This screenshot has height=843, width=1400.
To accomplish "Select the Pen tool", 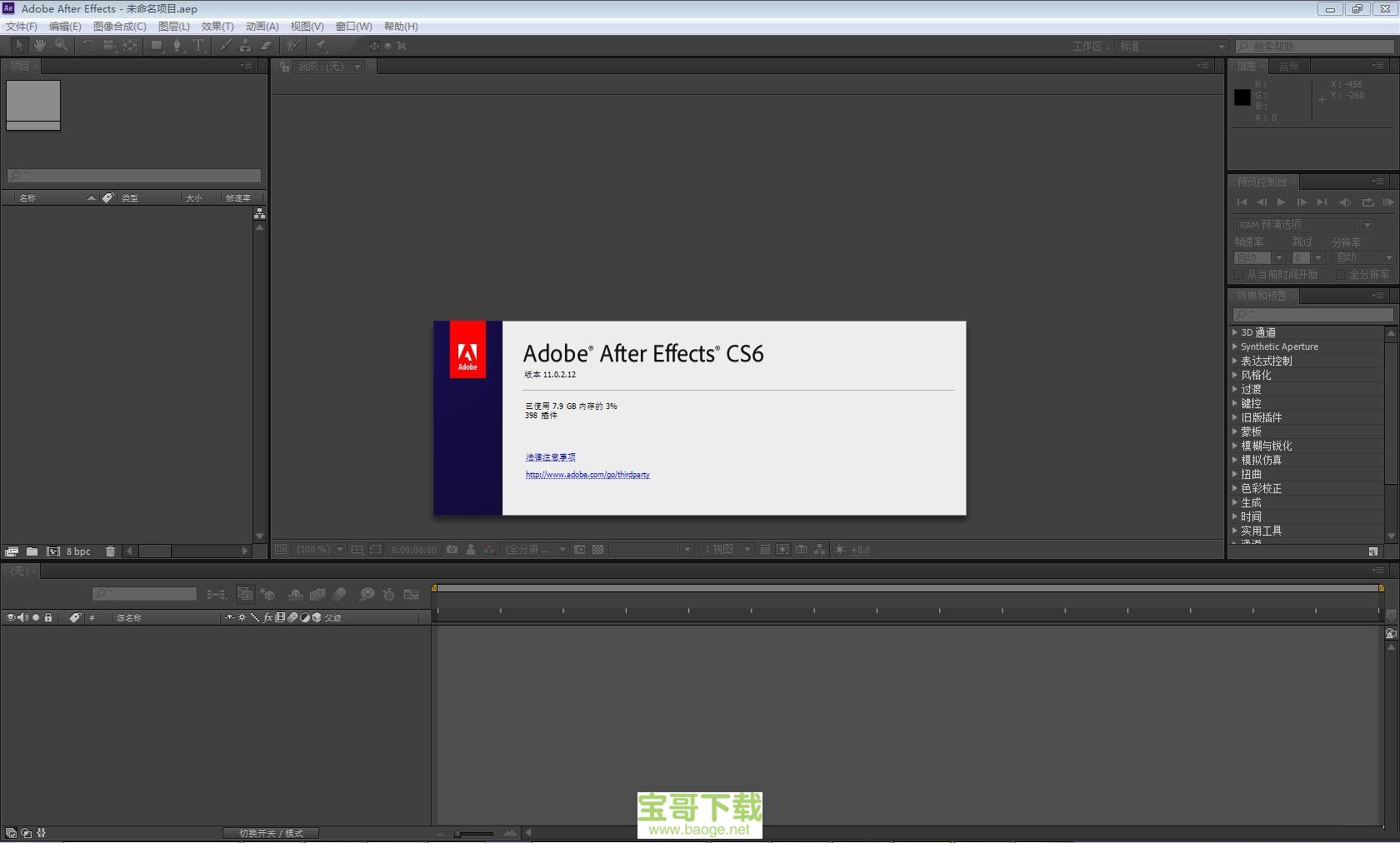I will [177, 46].
